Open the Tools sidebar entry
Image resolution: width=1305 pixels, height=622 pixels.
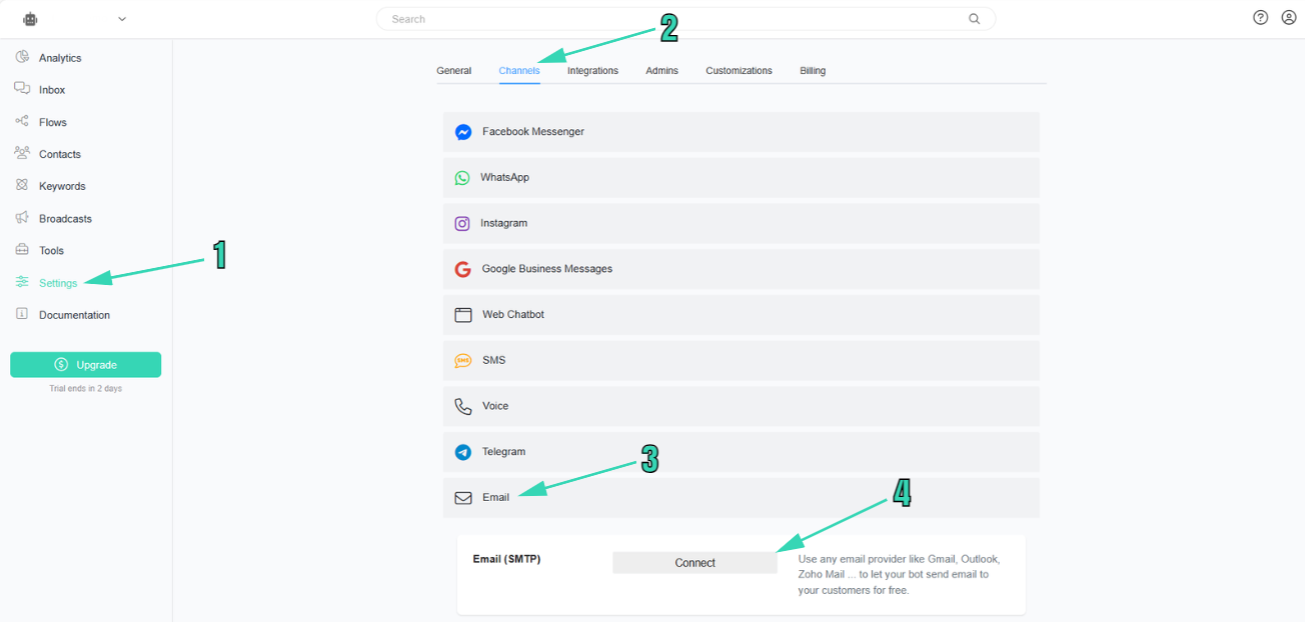[x=51, y=250]
